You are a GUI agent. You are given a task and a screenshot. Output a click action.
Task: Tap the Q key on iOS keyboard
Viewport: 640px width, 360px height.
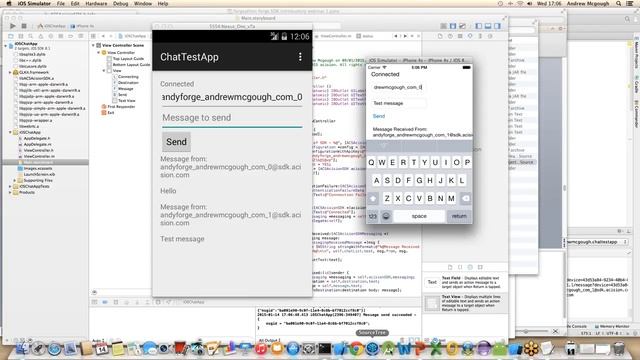371,162
